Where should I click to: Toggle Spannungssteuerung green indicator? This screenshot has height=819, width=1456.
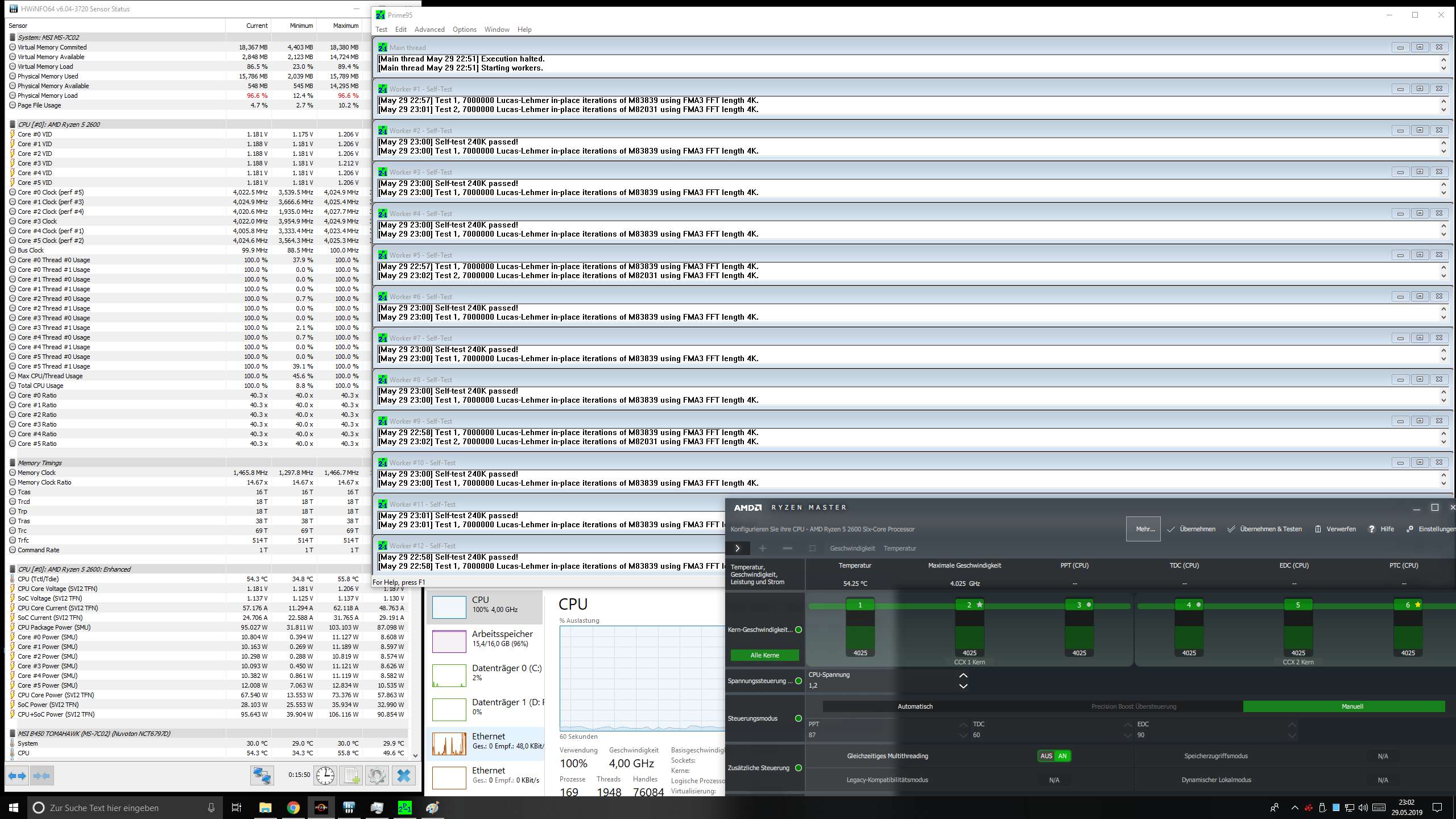tap(799, 681)
